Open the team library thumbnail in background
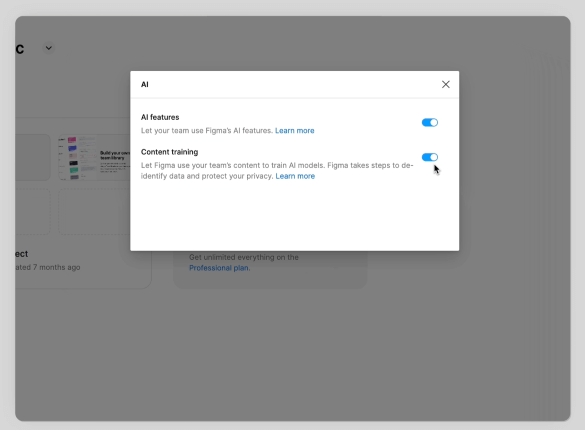Viewport: 585px width, 430px height. (x=94, y=158)
